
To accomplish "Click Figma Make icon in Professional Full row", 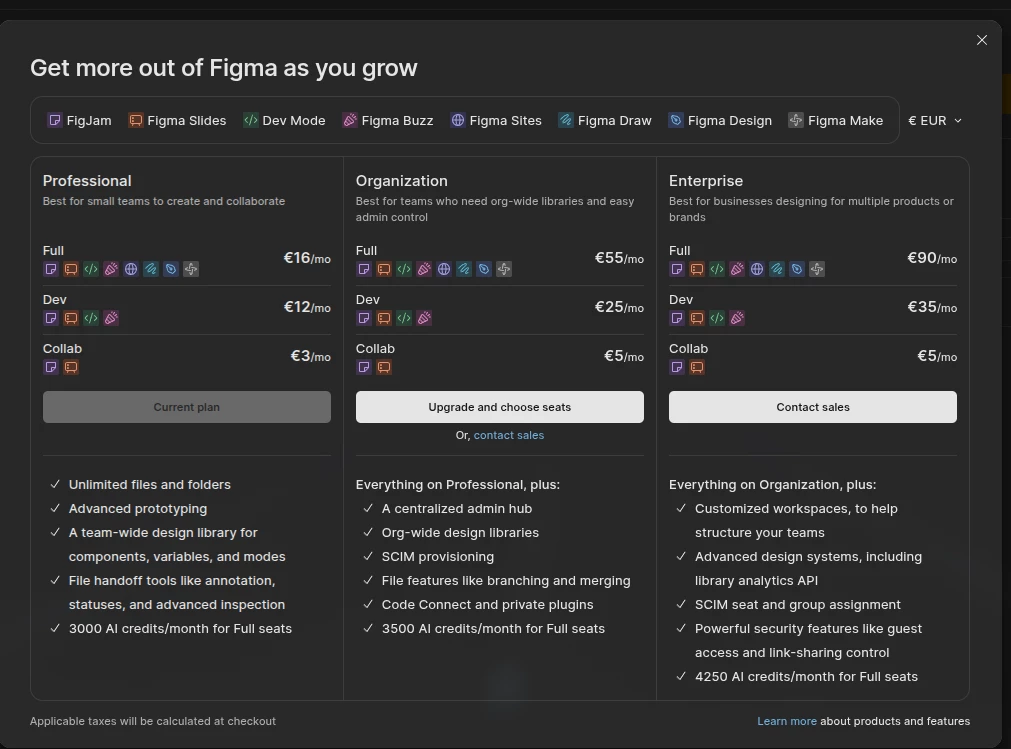I will 191,269.
